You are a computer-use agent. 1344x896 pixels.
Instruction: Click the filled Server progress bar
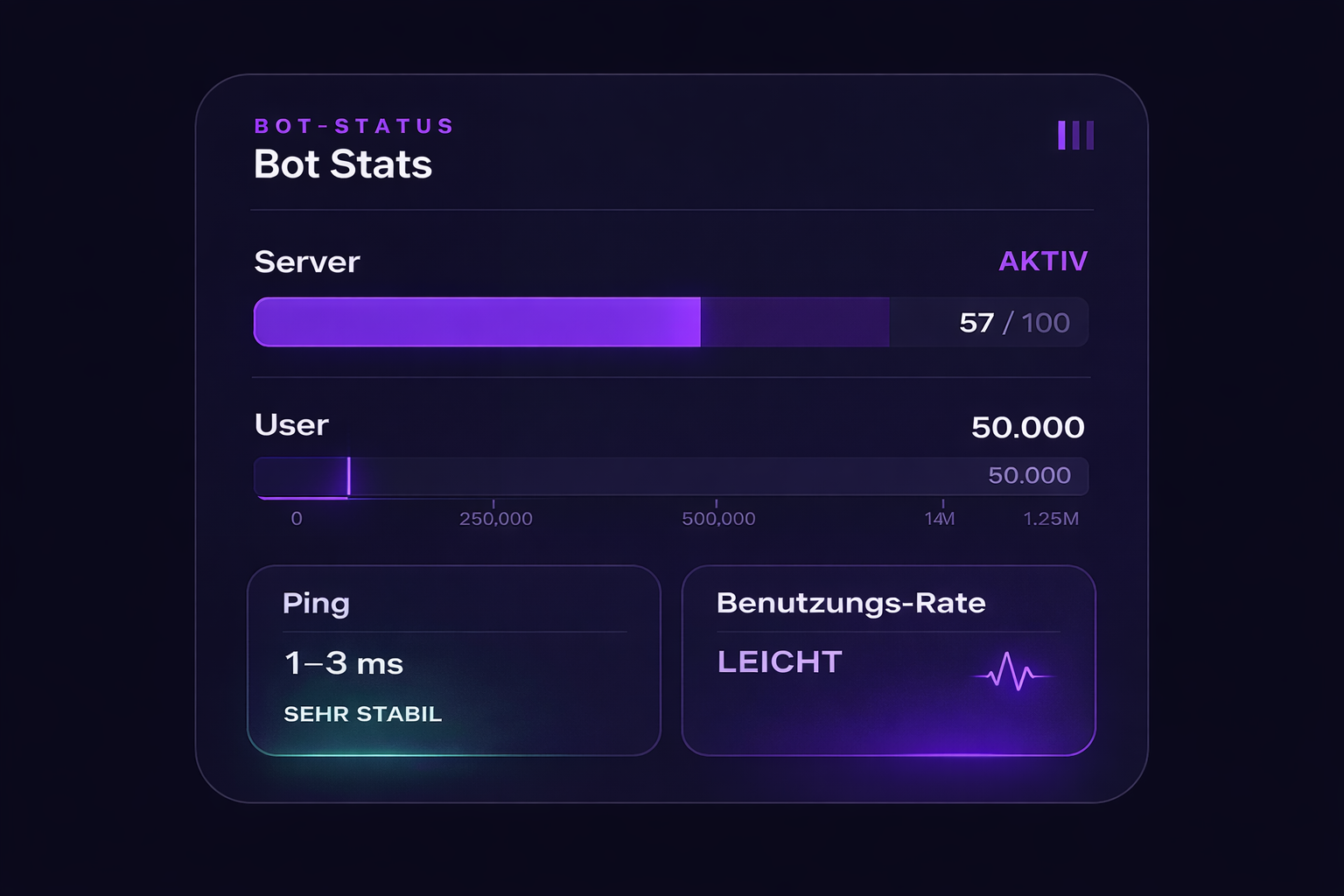[x=477, y=322]
